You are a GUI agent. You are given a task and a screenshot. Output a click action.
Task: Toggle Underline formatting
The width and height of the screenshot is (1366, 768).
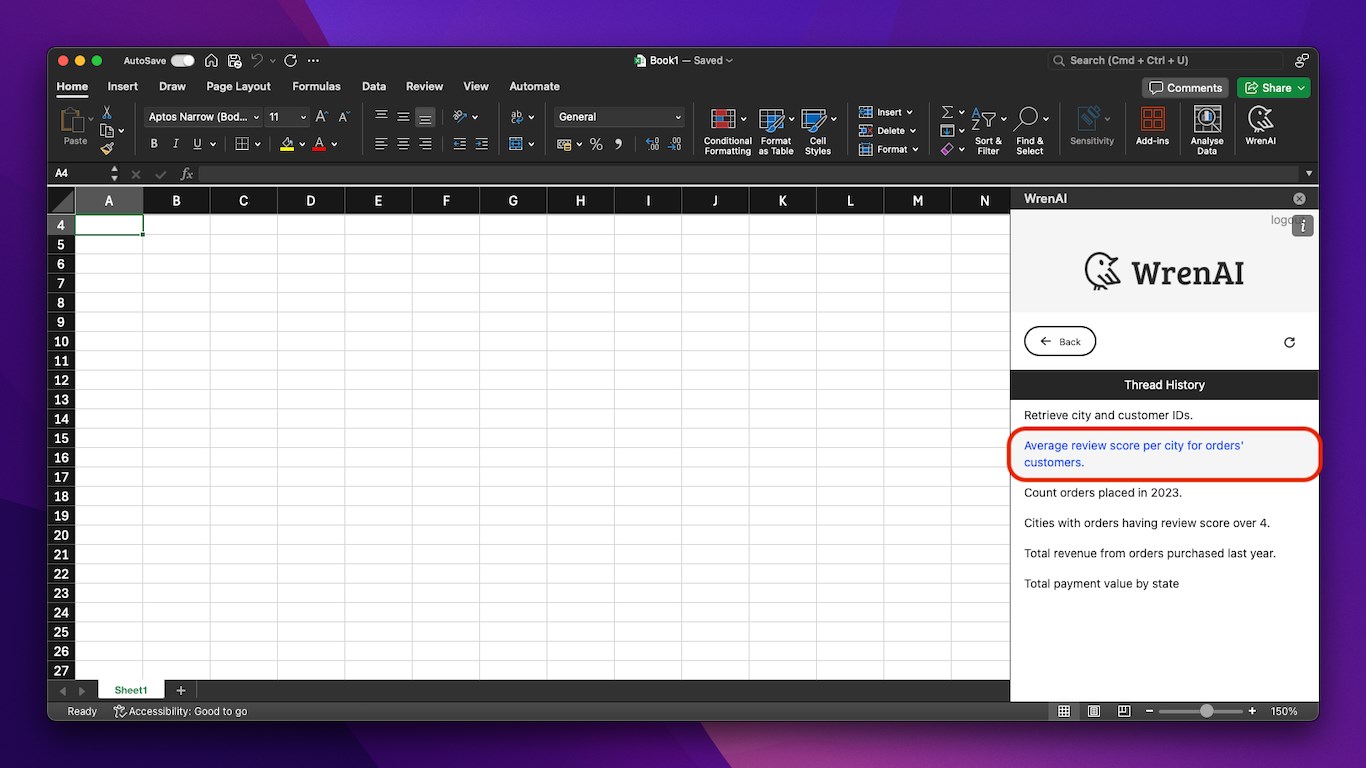[x=197, y=144]
